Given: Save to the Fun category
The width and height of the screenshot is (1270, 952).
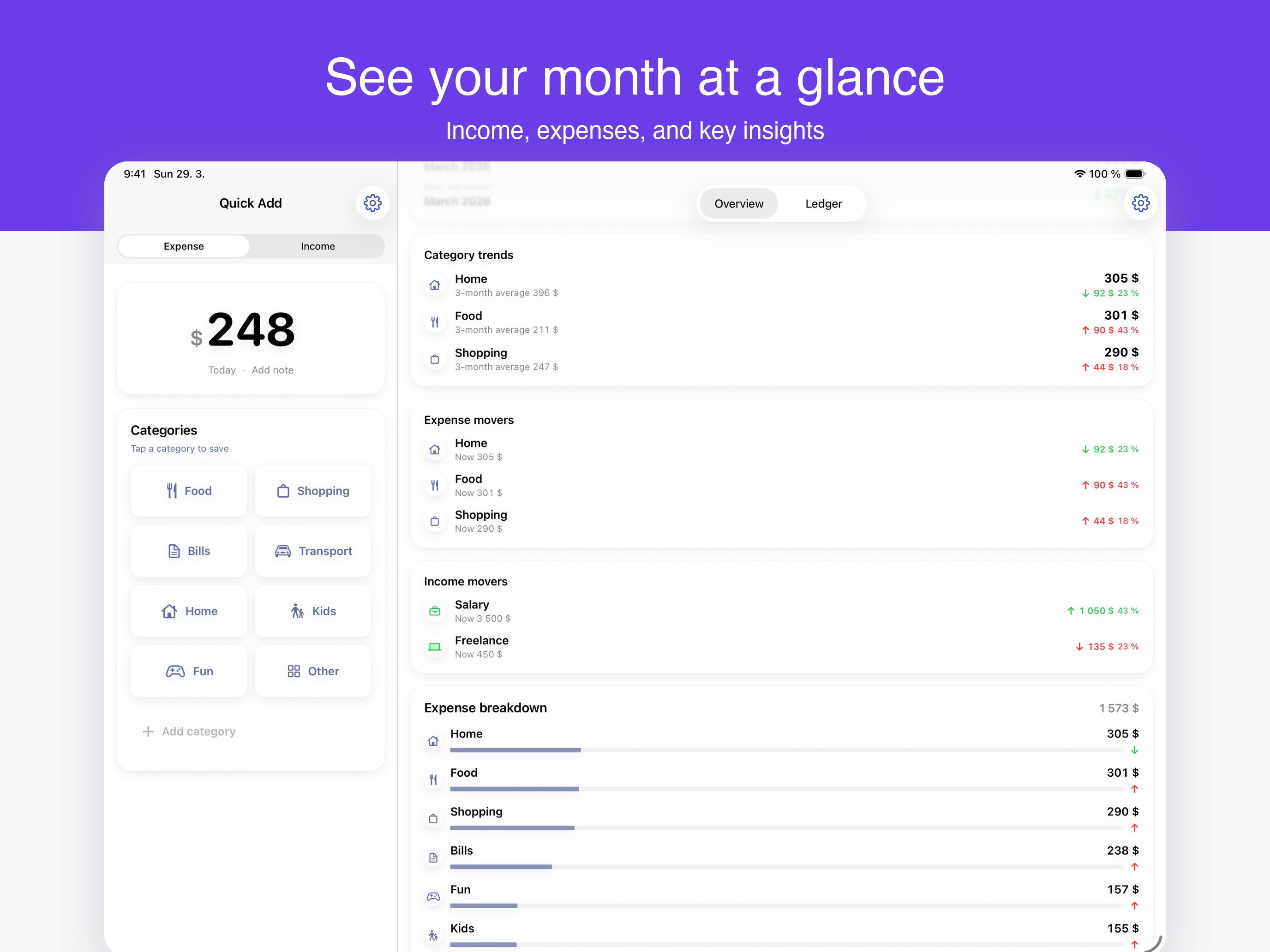Looking at the screenshot, I should click(x=188, y=672).
